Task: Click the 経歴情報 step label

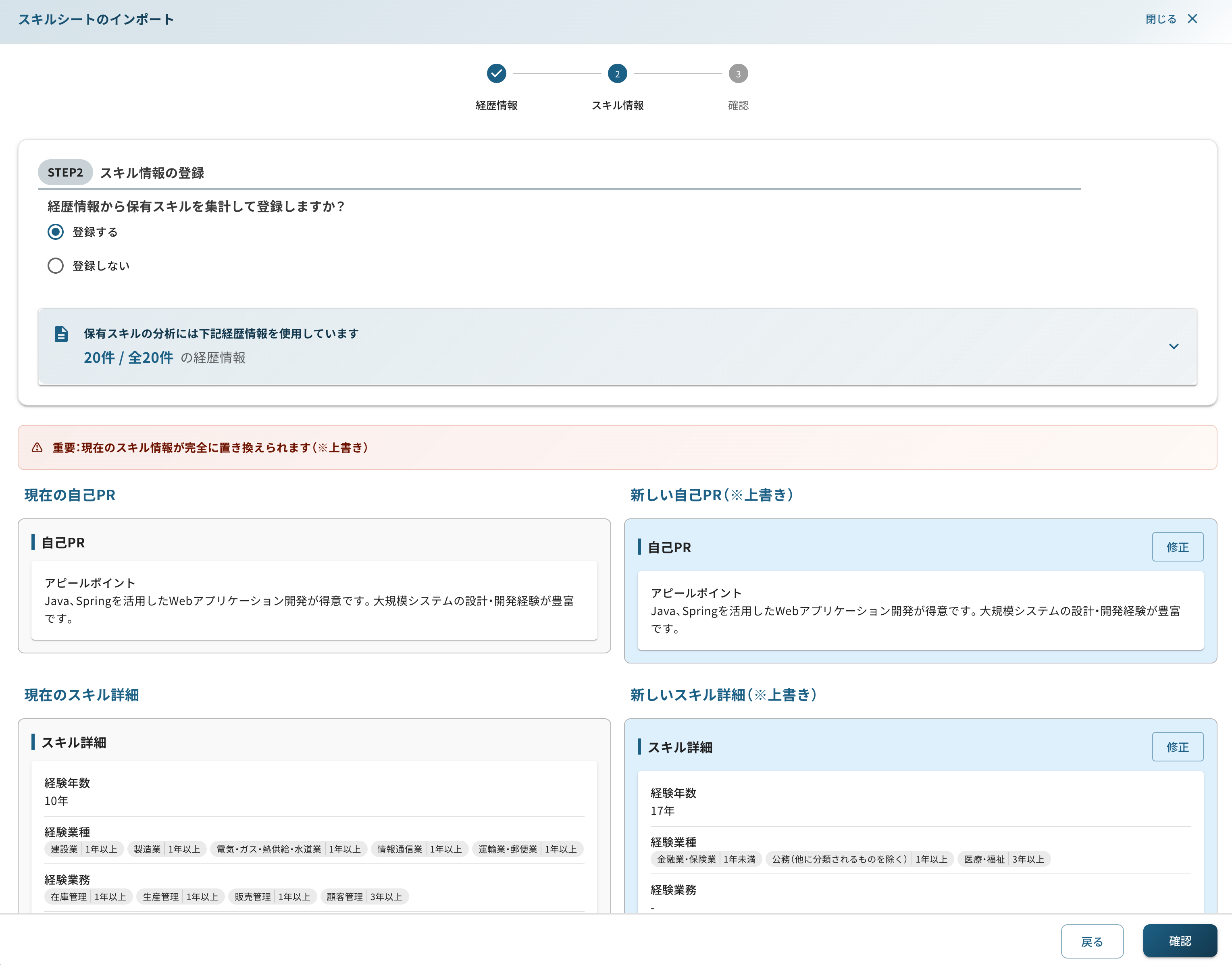Action: 496,105
